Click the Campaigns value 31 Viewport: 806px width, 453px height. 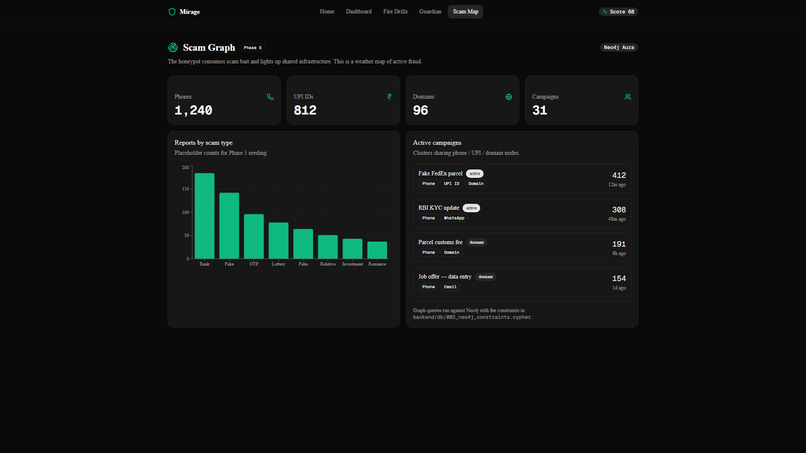pos(540,111)
